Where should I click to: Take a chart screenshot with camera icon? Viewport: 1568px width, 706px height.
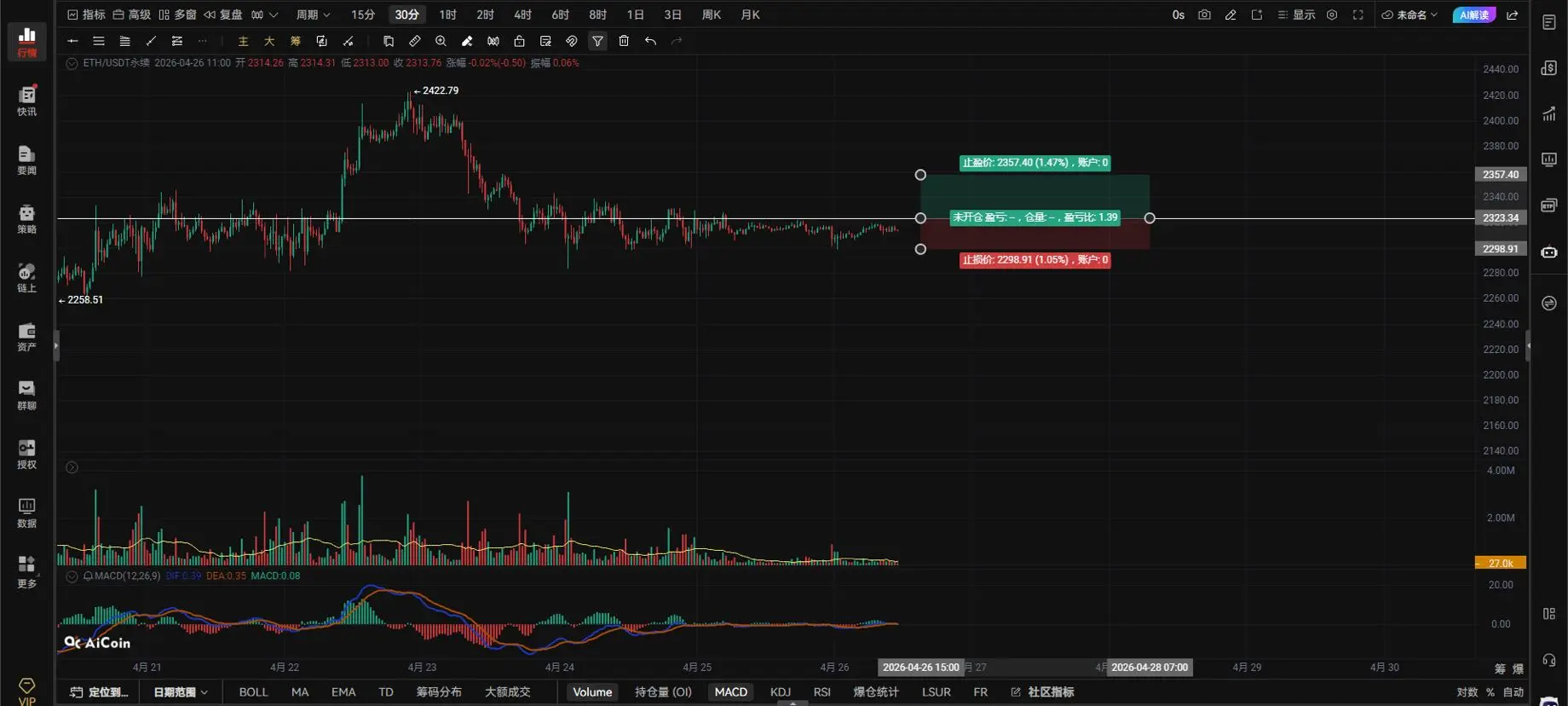[x=1204, y=14]
